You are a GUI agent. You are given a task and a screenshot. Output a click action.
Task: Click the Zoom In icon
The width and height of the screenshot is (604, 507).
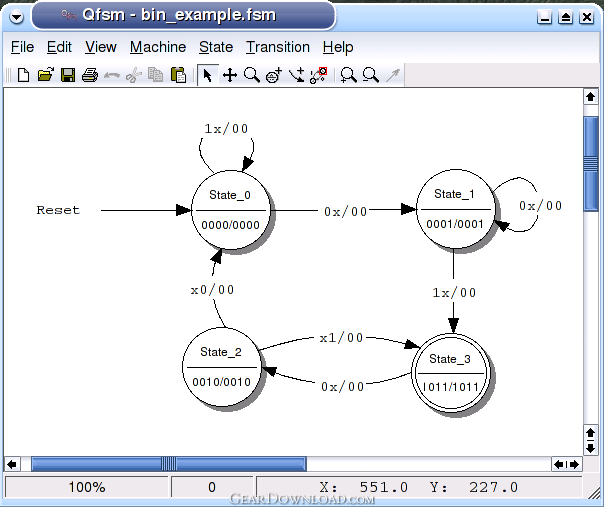pos(349,75)
